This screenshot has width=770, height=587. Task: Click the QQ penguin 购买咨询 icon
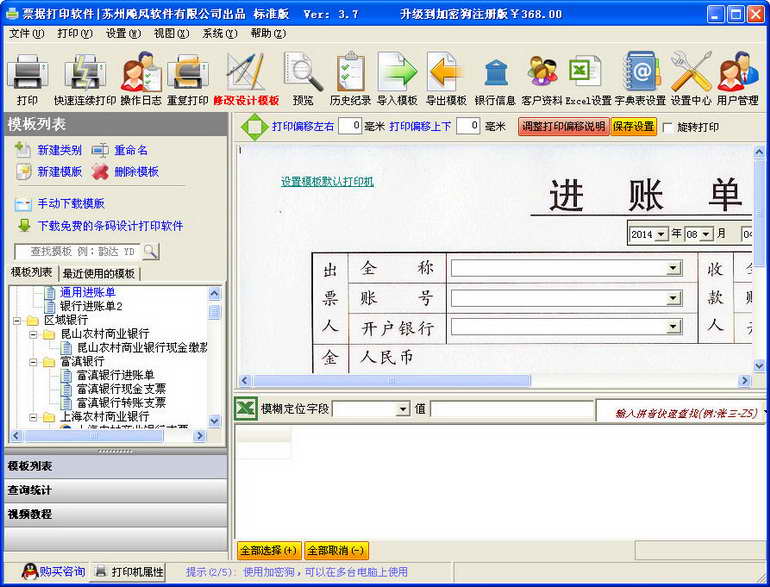click(x=30, y=571)
